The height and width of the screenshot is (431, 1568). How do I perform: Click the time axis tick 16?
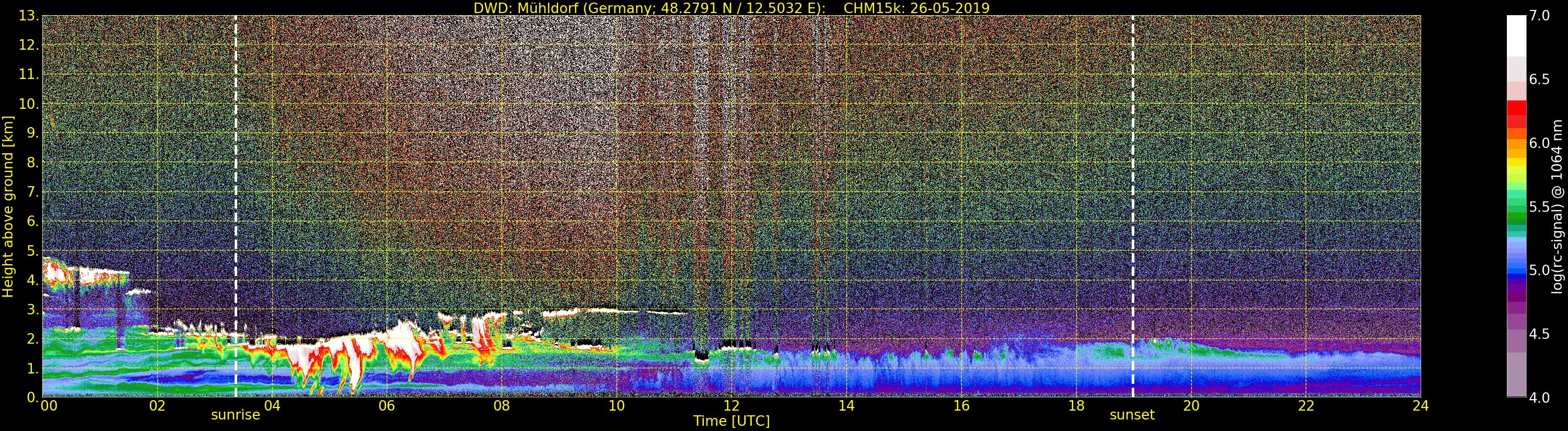pyautogui.click(x=961, y=406)
